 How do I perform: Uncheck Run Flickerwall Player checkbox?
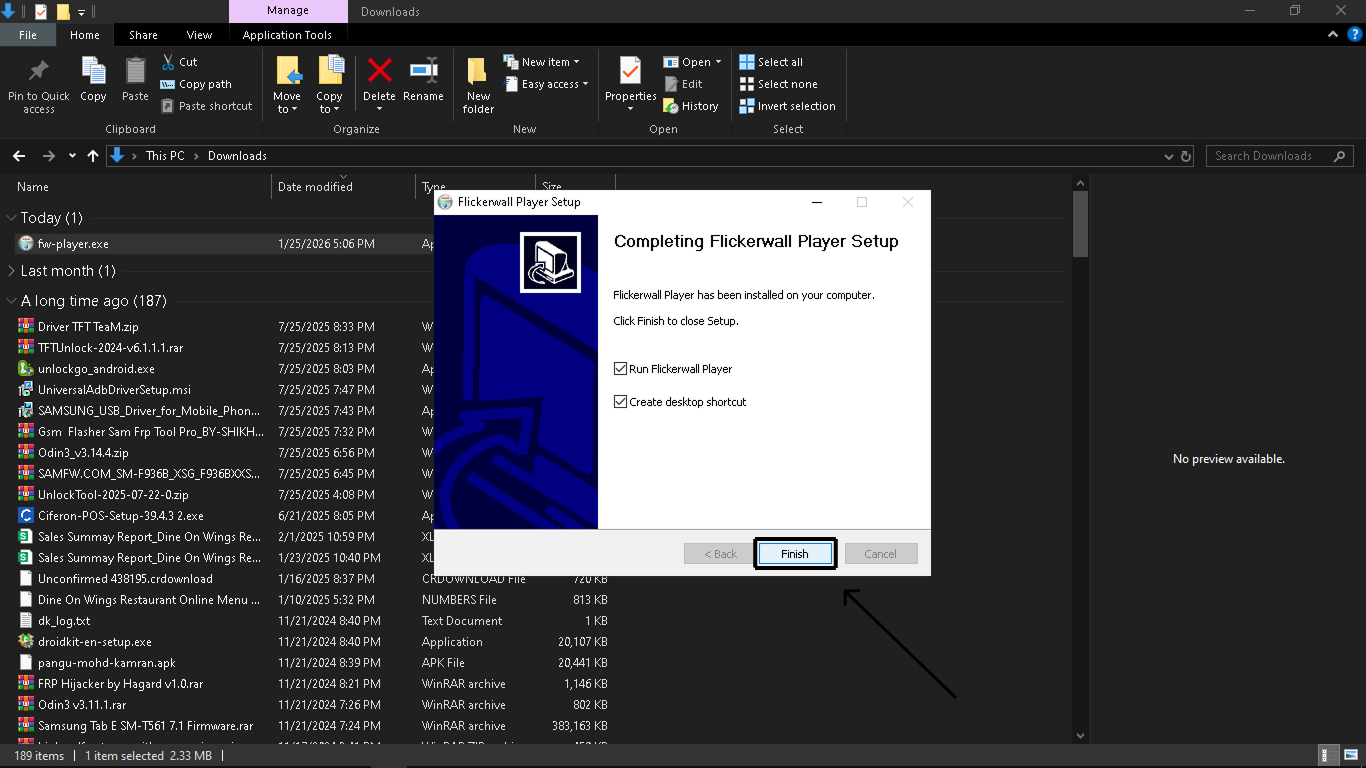tap(621, 369)
